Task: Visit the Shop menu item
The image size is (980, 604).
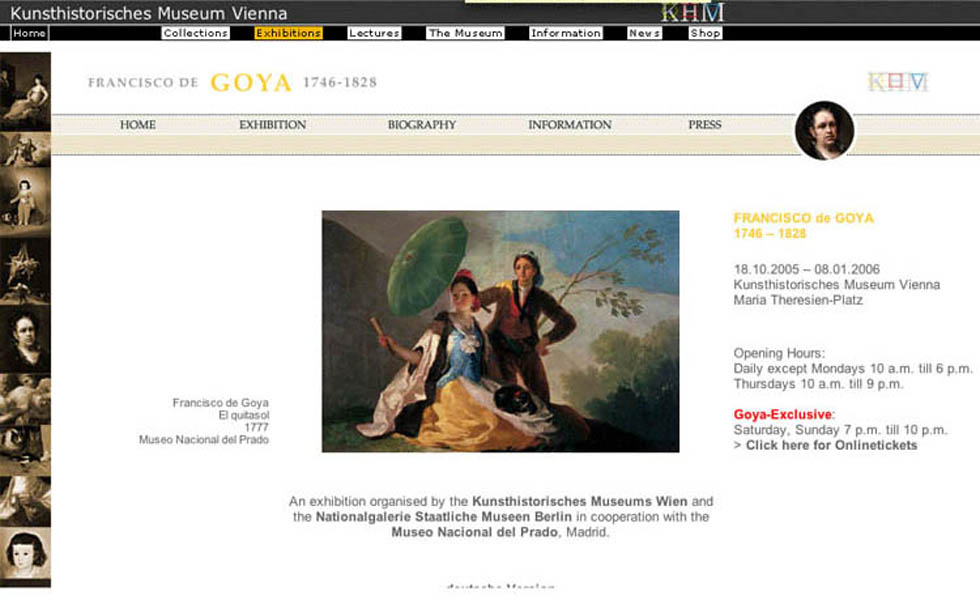Action: coord(706,33)
